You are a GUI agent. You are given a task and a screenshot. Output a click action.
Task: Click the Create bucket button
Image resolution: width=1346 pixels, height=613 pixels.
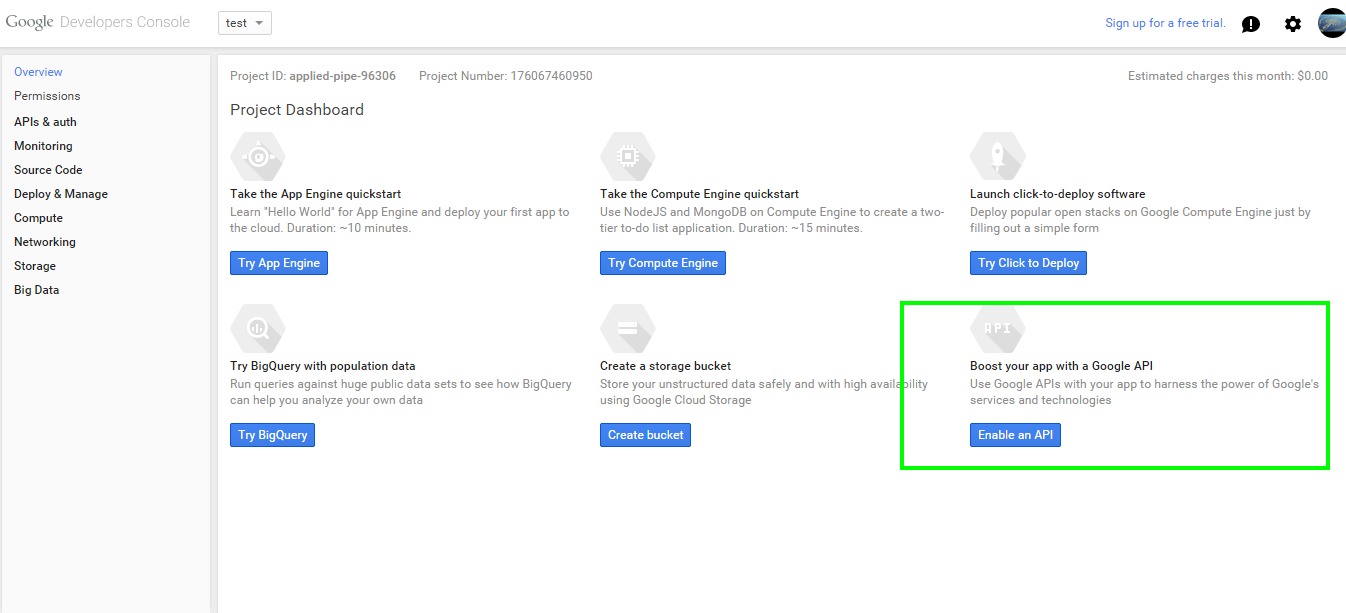[x=646, y=435]
